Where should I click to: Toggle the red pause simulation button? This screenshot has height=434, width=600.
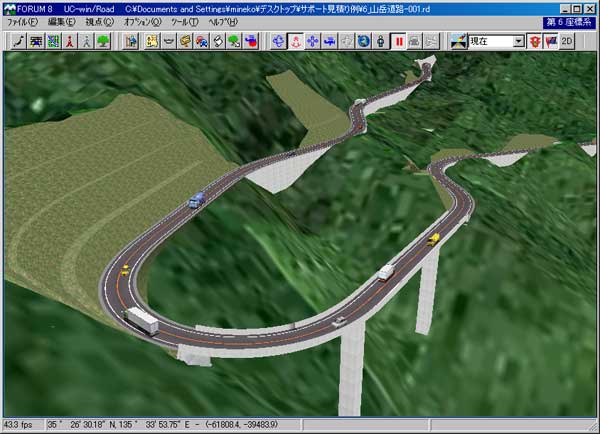(397, 41)
